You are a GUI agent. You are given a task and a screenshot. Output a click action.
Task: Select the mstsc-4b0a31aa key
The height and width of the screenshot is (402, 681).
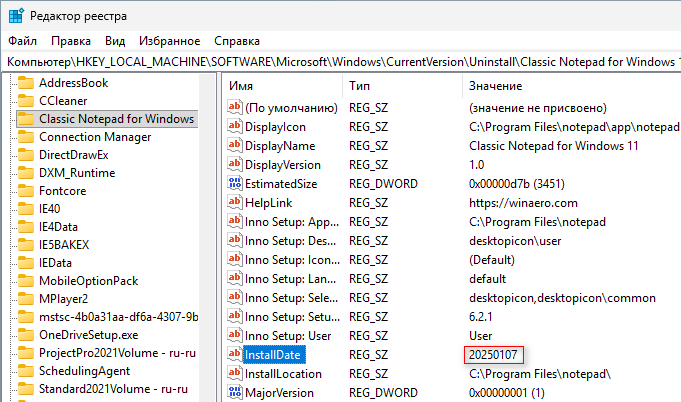tap(118, 317)
